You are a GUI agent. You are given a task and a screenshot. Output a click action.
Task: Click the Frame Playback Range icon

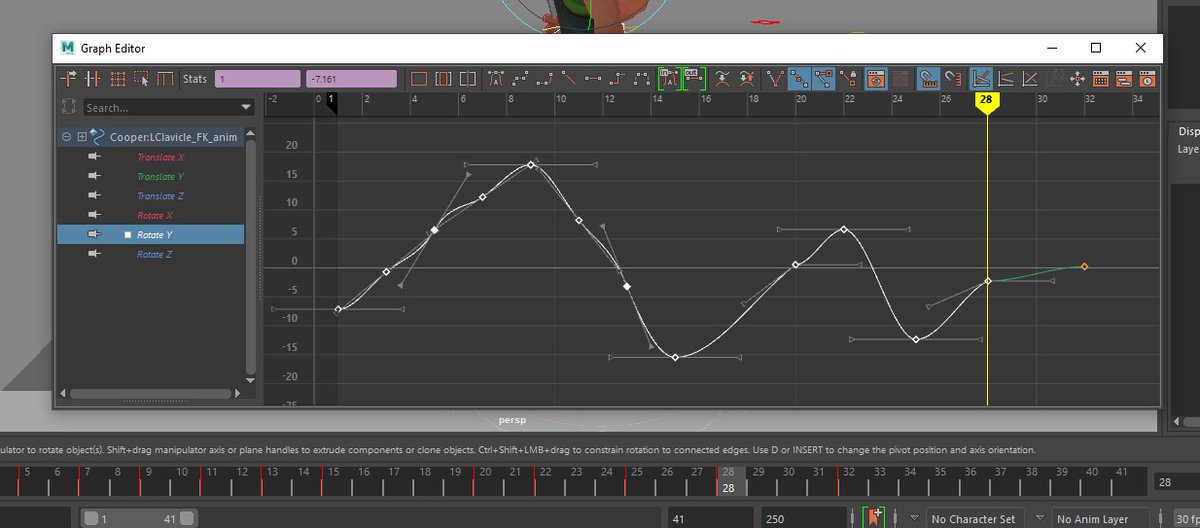tap(443, 78)
